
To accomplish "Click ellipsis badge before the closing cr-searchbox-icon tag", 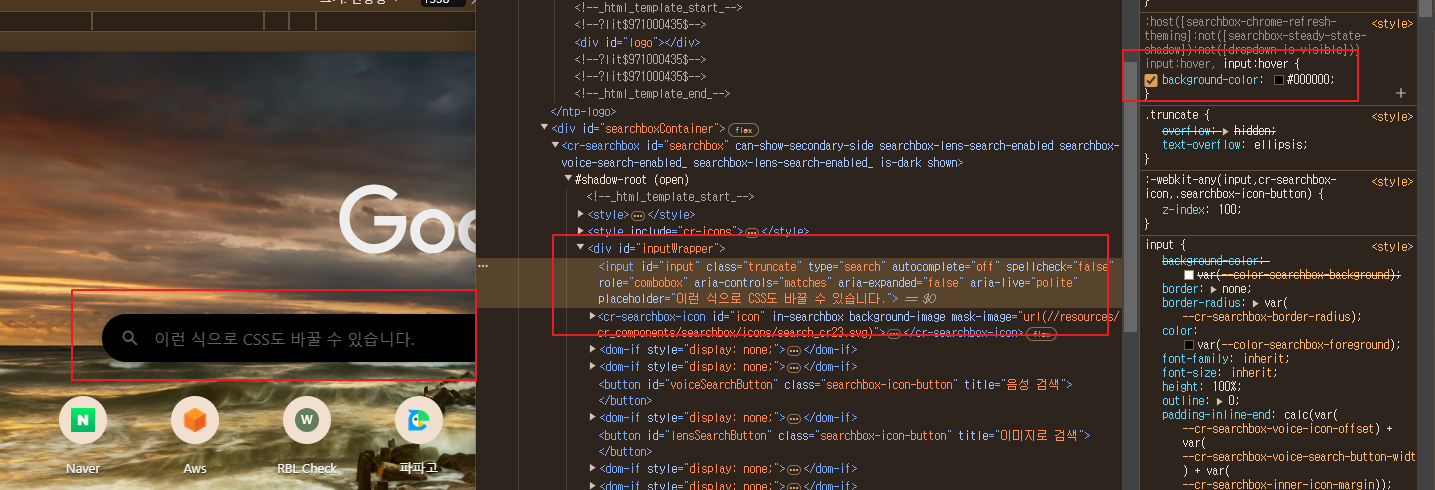I will (x=894, y=333).
